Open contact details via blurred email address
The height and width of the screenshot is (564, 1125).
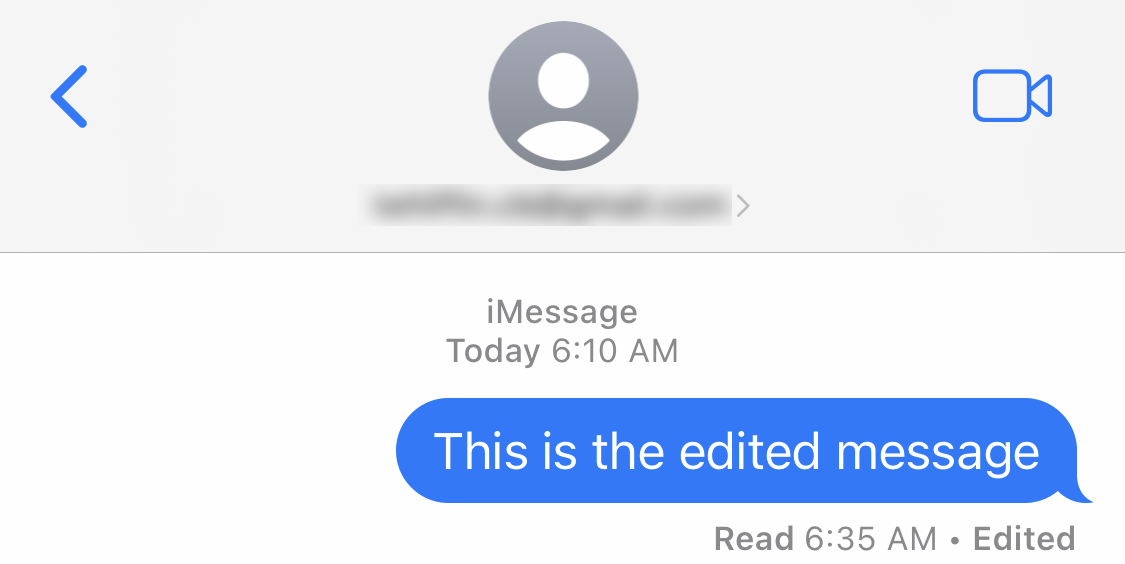550,205
